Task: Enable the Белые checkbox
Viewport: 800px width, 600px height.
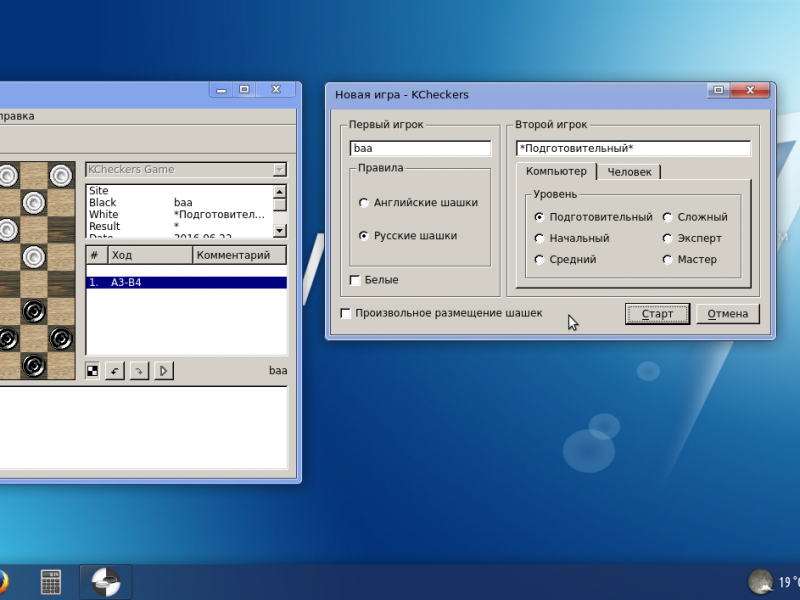Action: pyautogui.click(x=374, y=280)
